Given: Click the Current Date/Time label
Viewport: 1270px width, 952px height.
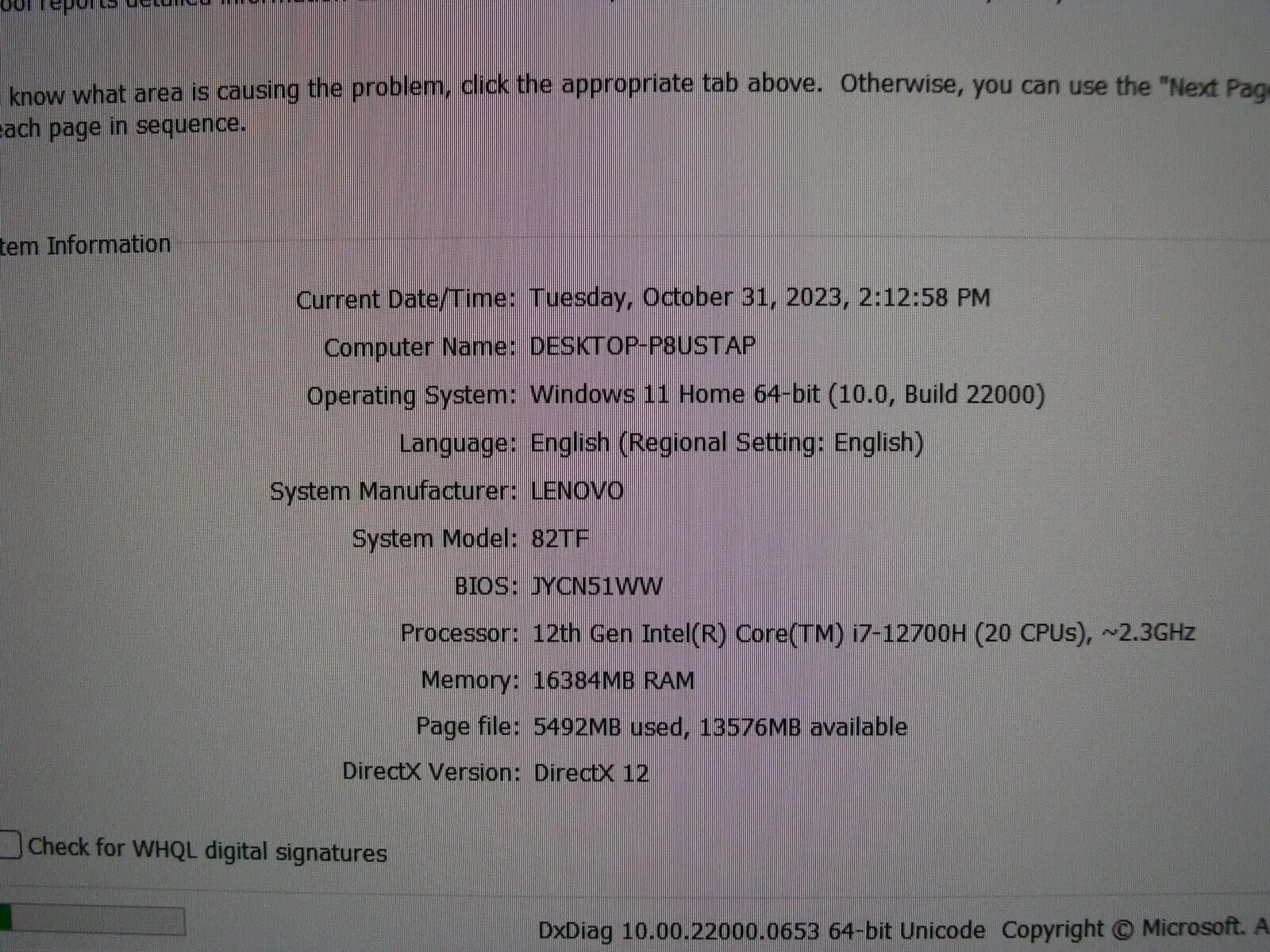Looking at the screenshot, I should [406, 300].
